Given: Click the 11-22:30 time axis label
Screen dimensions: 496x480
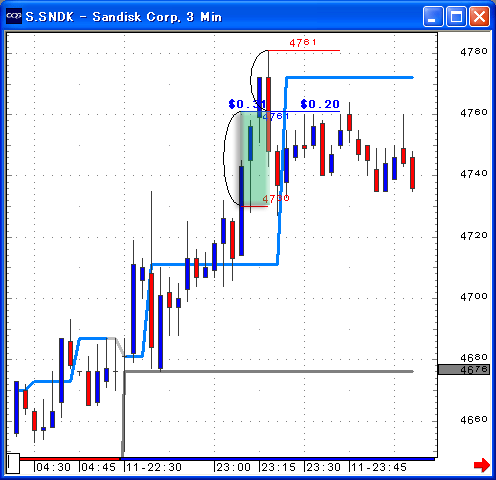Looking at the screenshot, I should click(x=154, y=467).
